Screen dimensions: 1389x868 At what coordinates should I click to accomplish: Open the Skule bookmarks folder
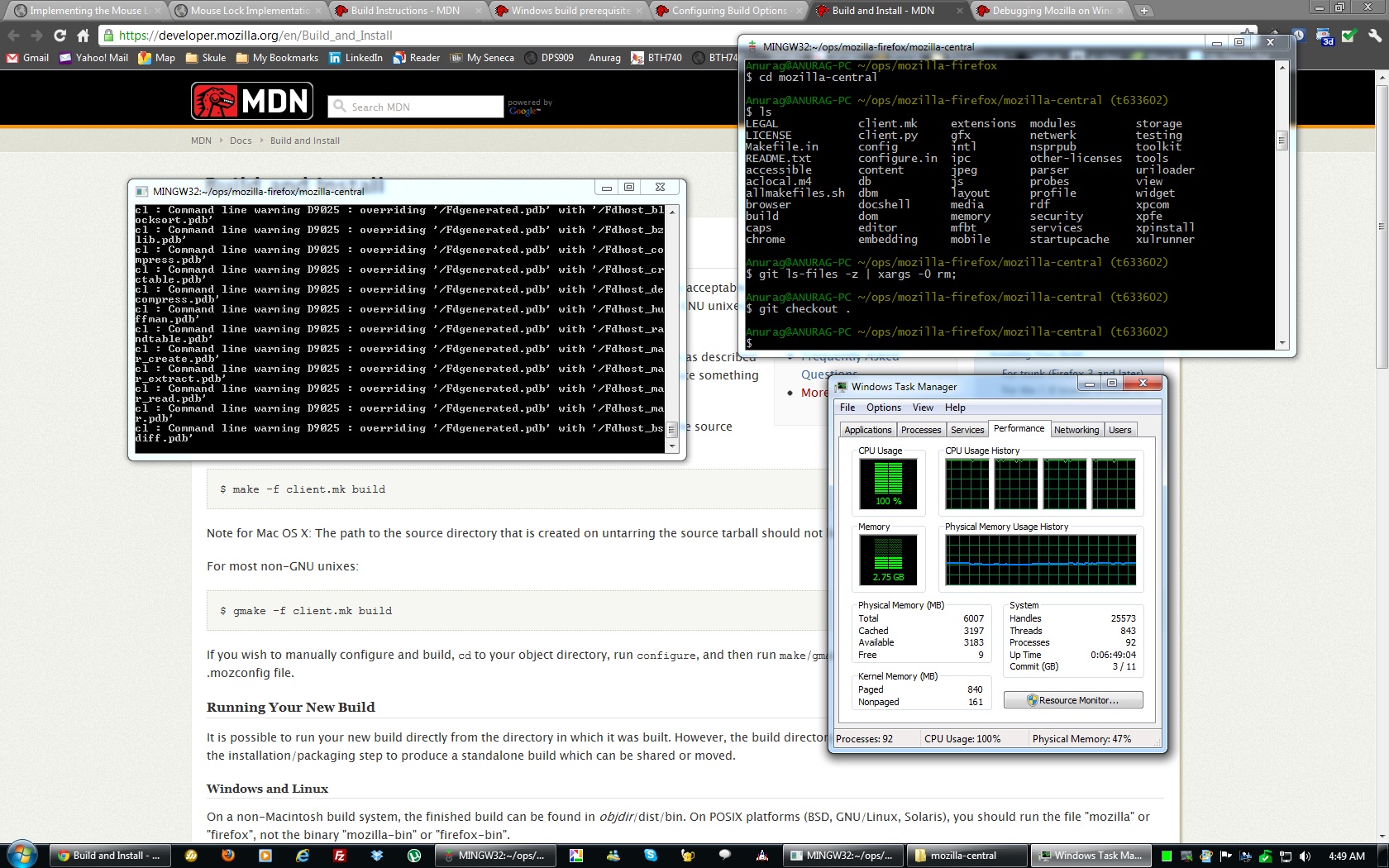(206, 58)
